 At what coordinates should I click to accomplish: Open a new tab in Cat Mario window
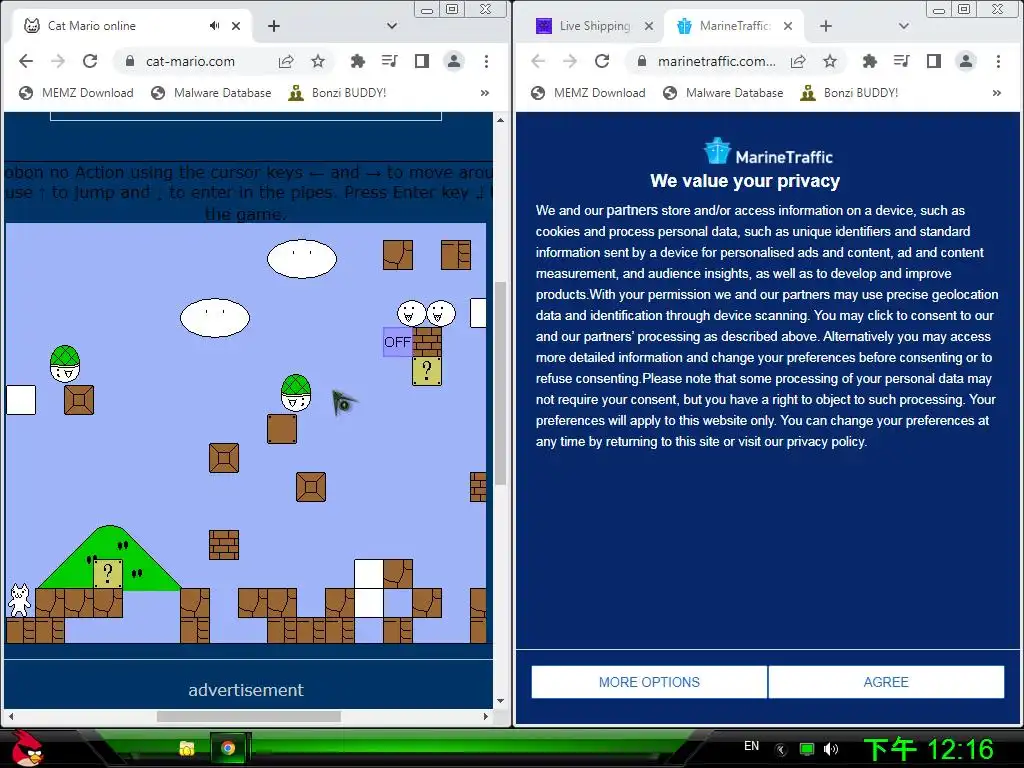(x=274, y=26)
